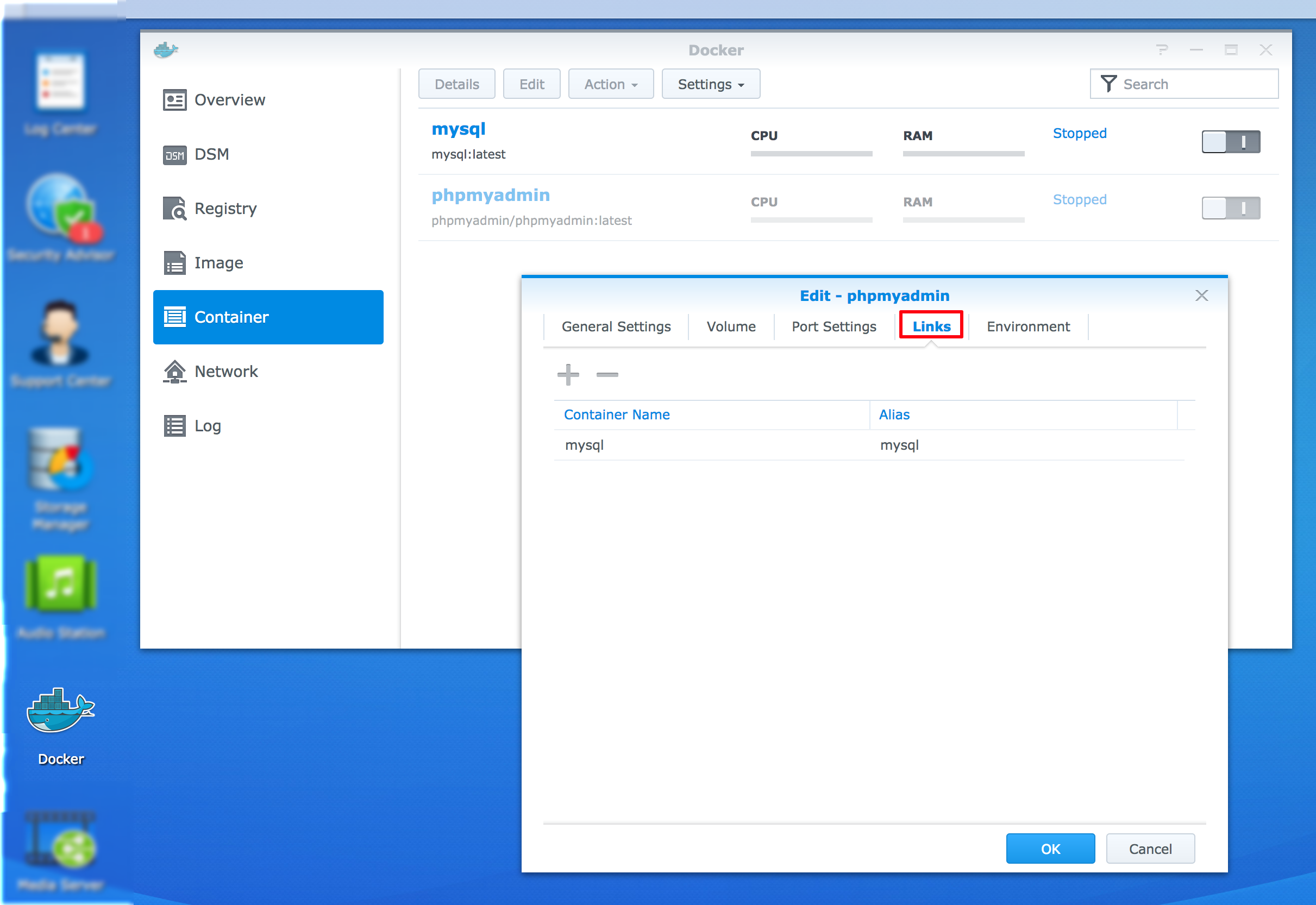Open the Registry section in the sidebar
The height and width of the screenshot is (905, 1316).
[x=268, y=209]
